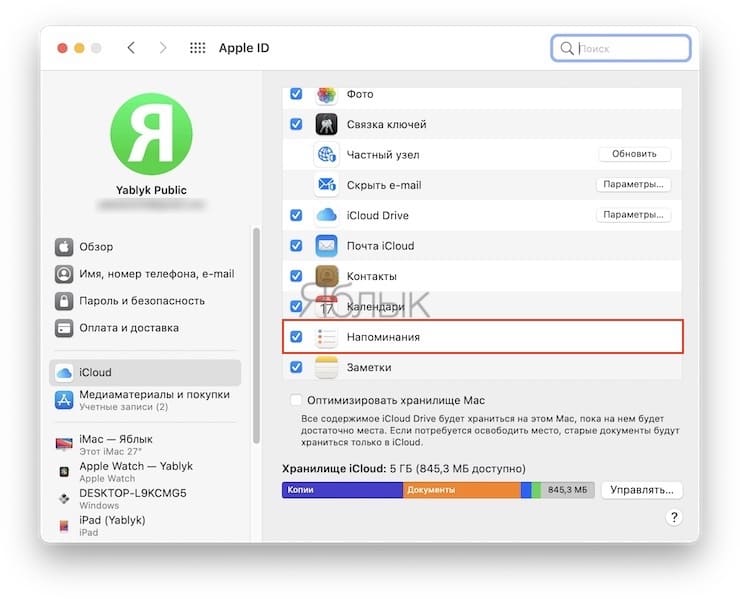Click Хранилище iCloud storage summary text

pos(404,469)
